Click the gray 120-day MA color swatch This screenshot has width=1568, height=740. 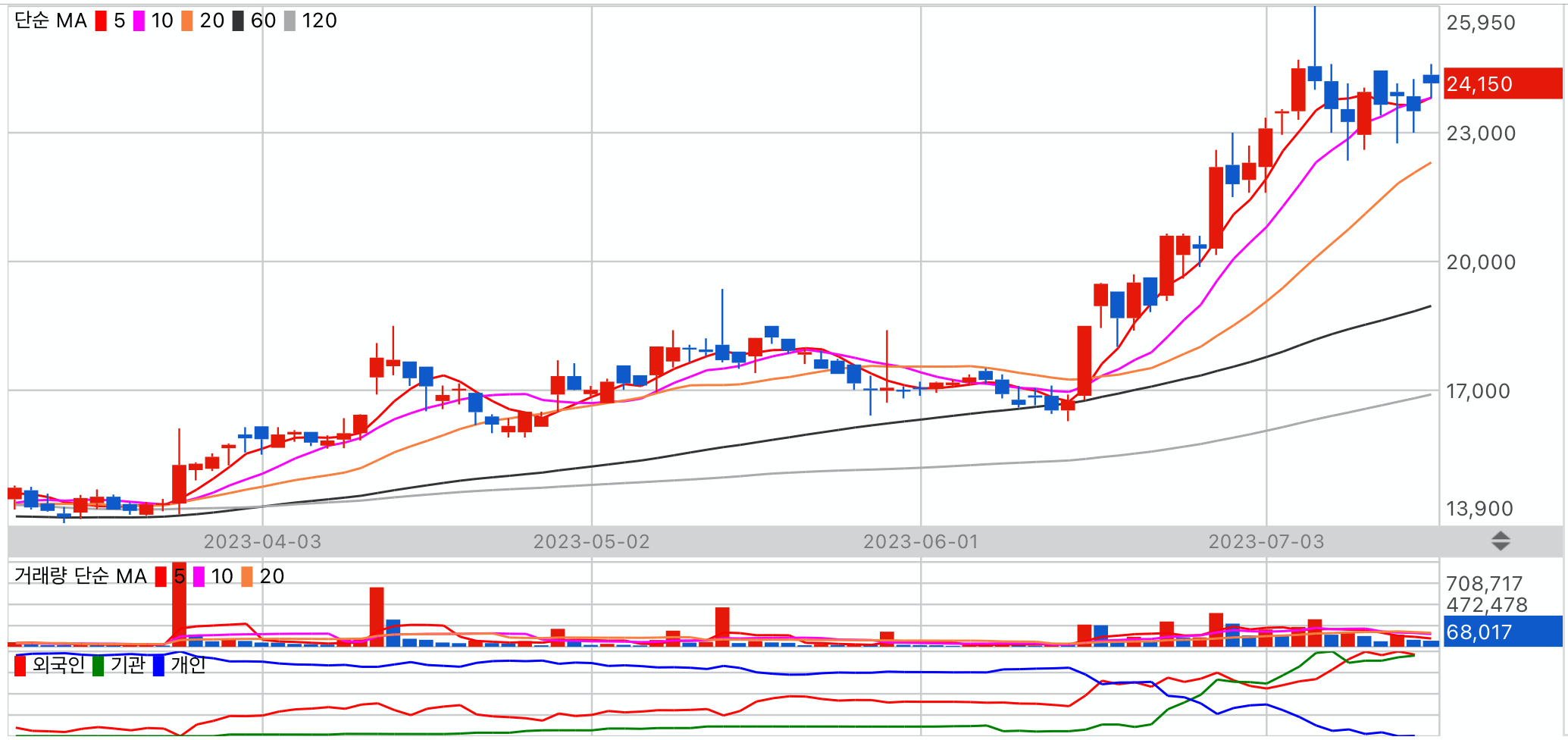(290, 21)
